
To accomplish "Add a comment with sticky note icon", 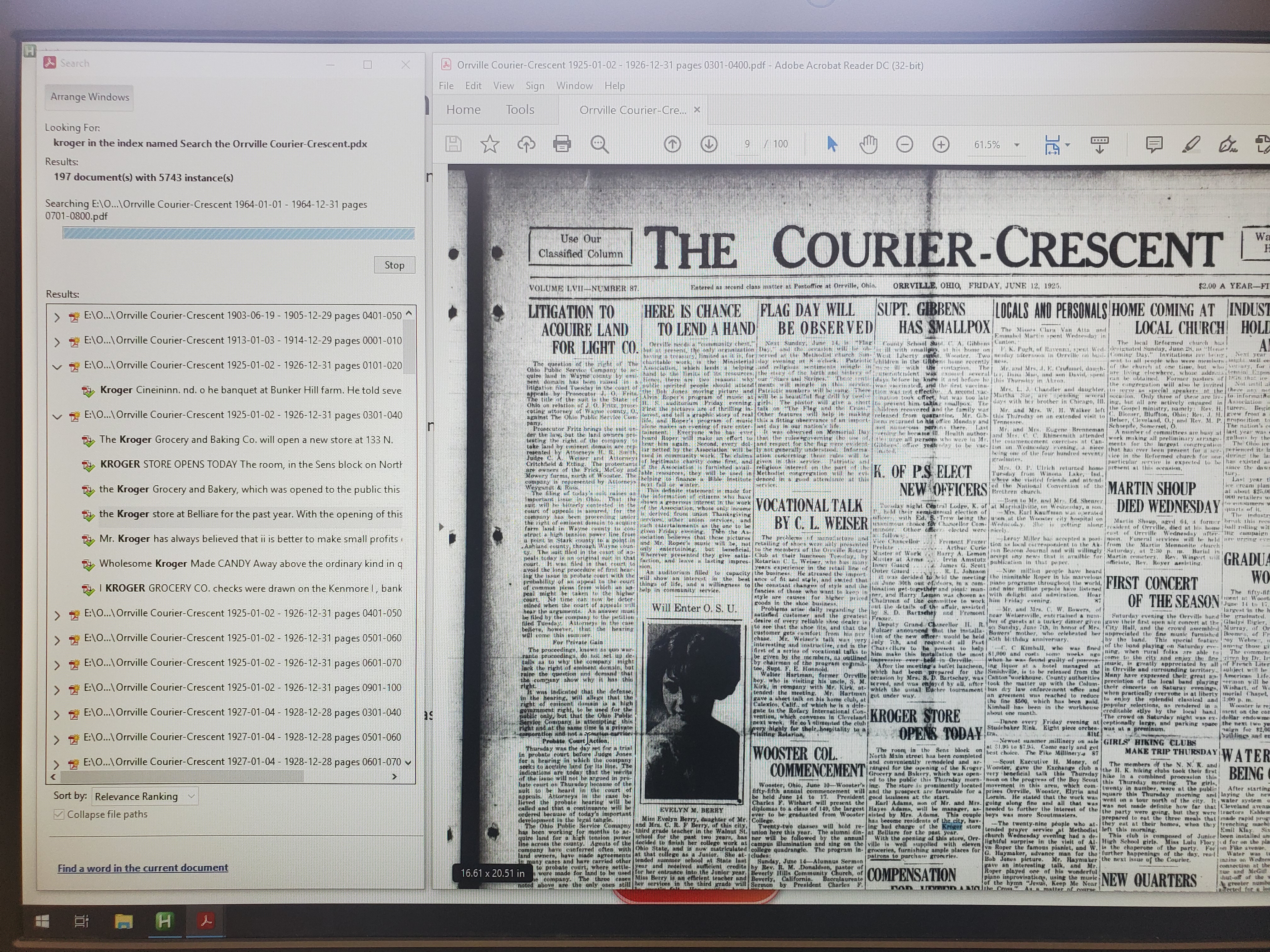I will 1154,144.
